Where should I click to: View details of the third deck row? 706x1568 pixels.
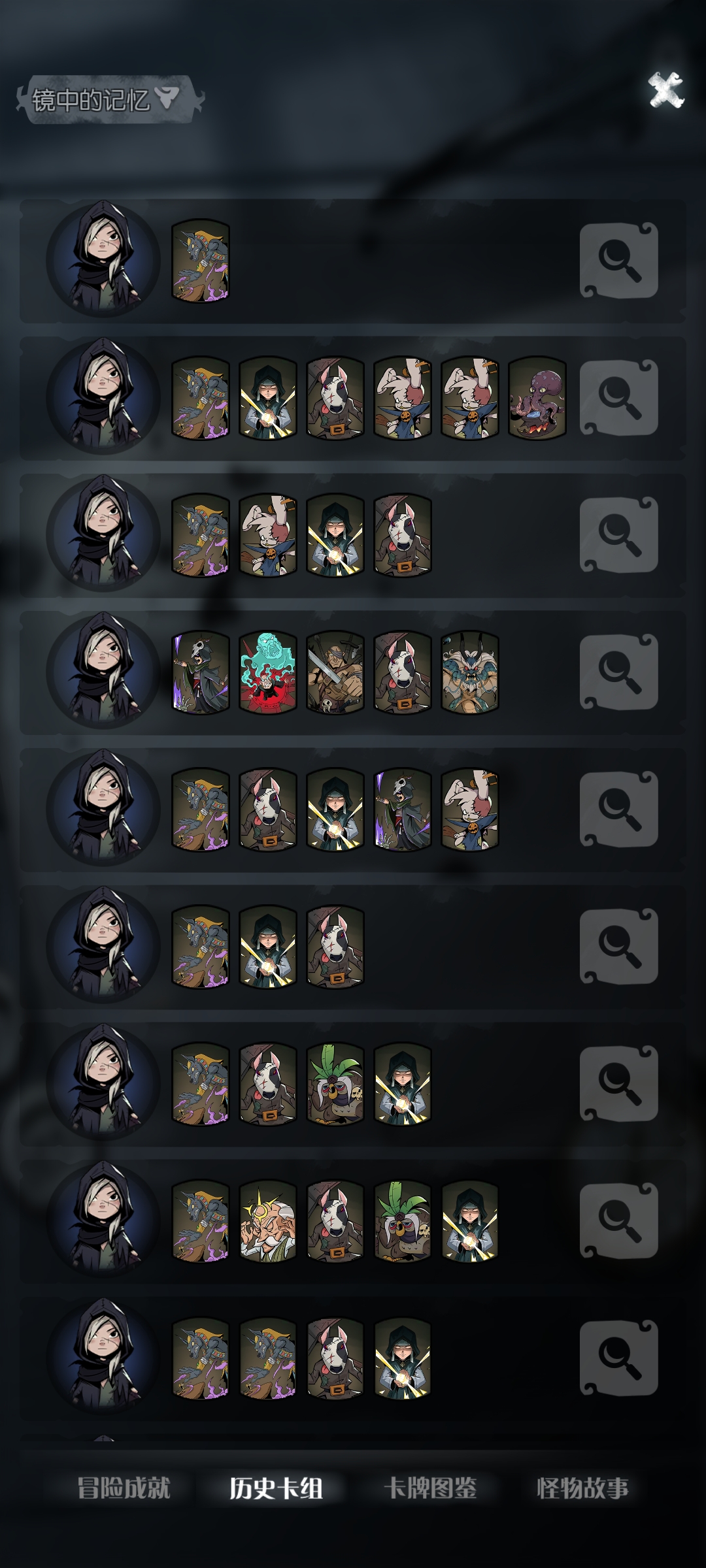point(618,535)
